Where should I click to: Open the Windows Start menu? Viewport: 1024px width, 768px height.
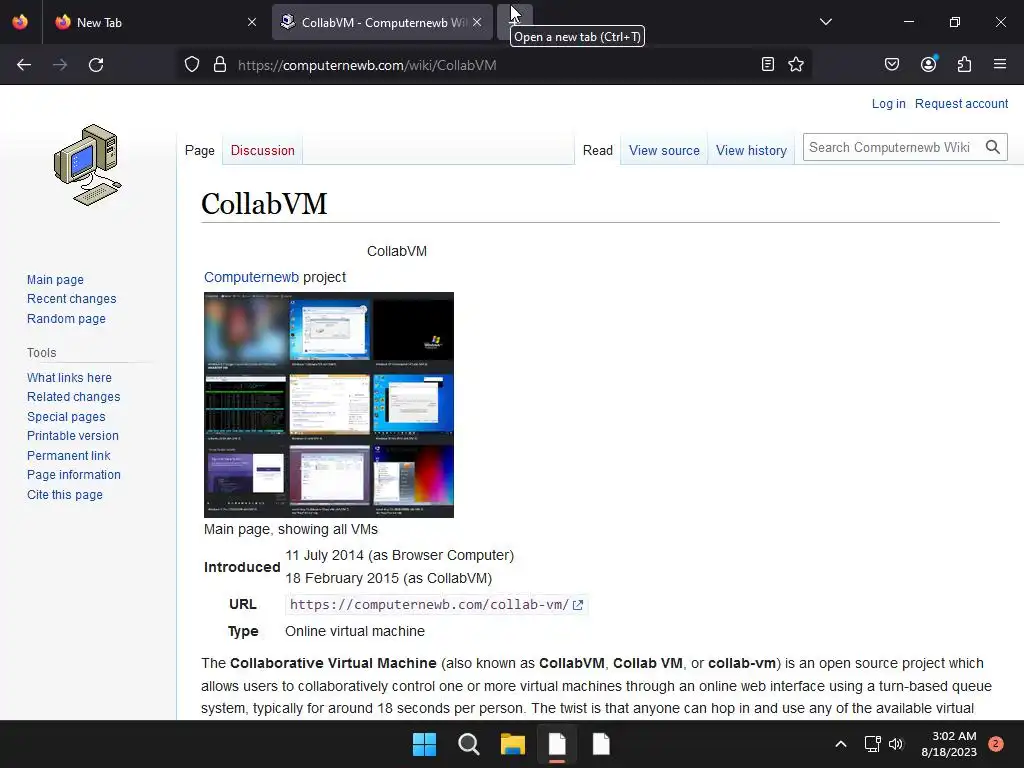click(x=424, y=744)
